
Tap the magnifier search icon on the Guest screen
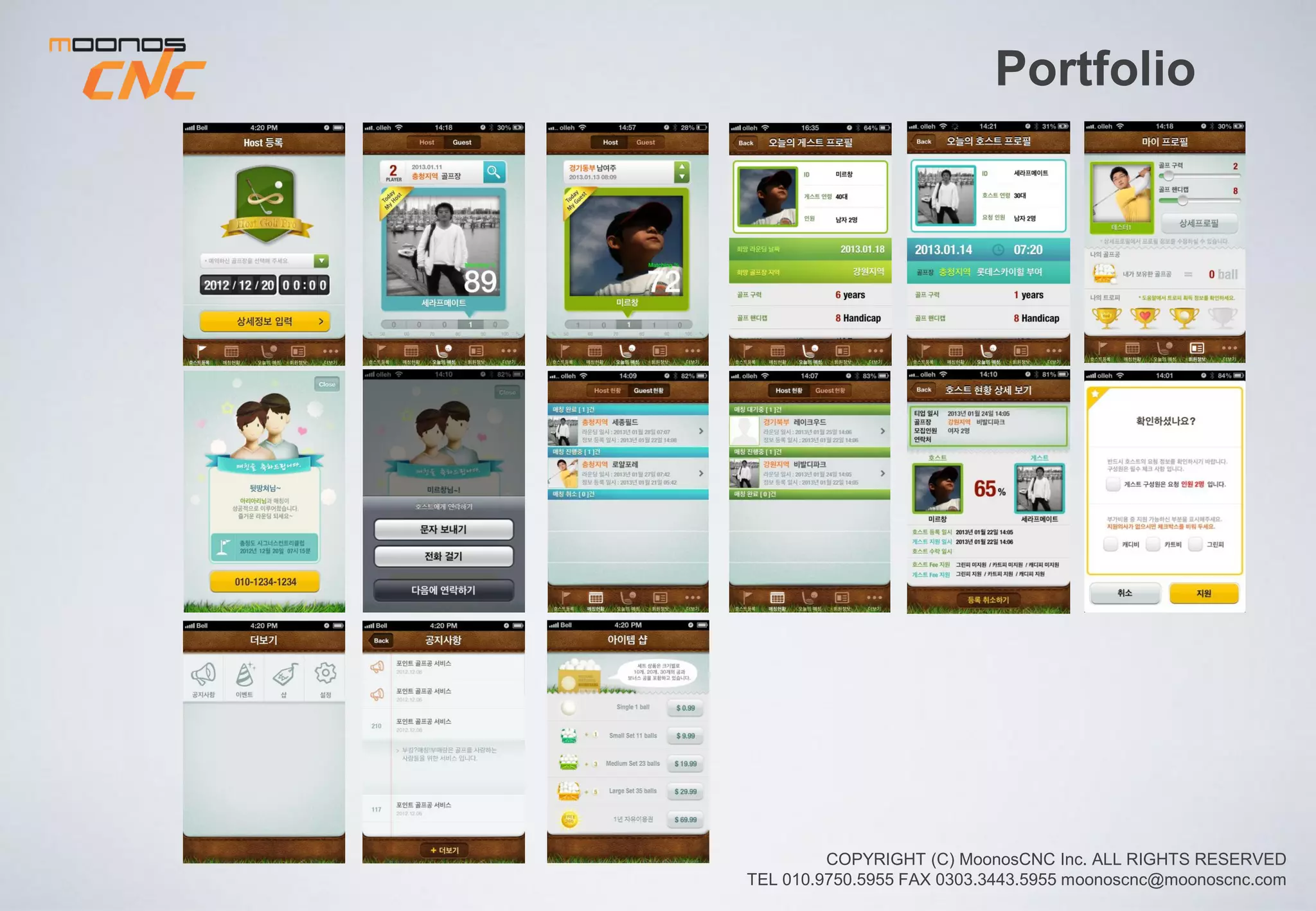(493, 172)
